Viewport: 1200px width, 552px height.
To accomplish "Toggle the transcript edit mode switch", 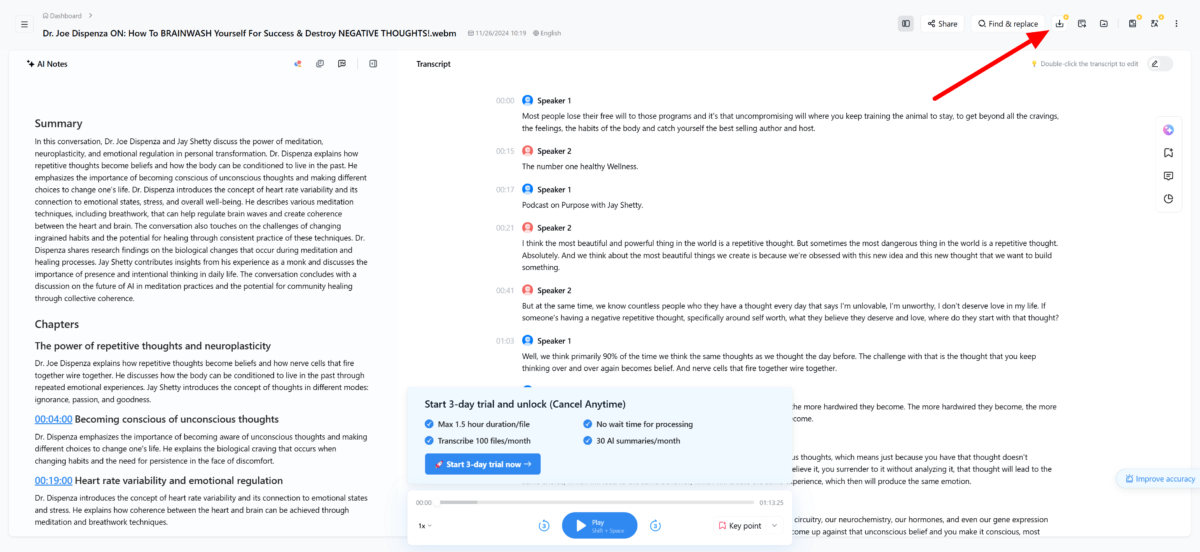I will pyautogui.click(x=1160, y=64).
